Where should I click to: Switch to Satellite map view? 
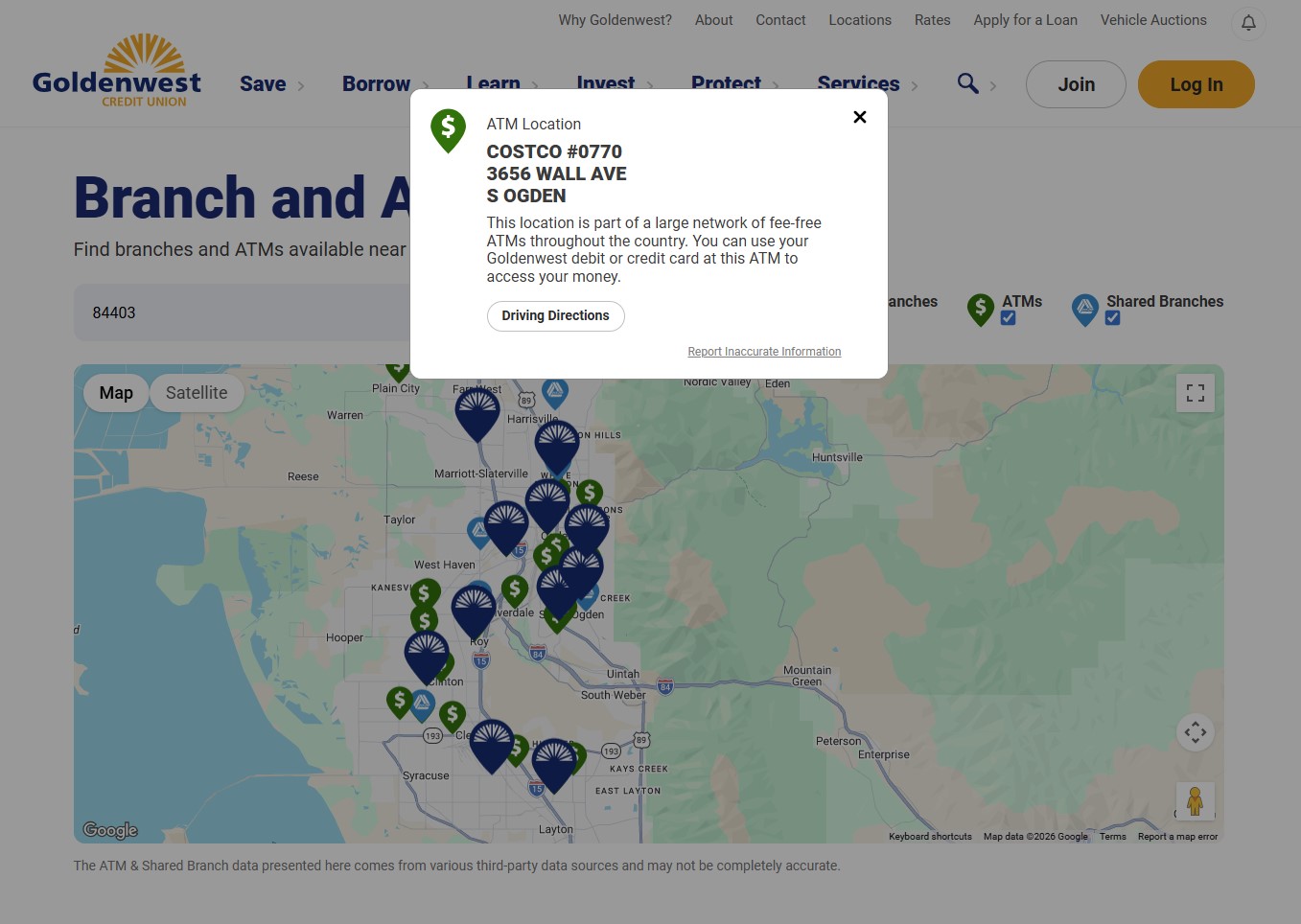point(197,393)
